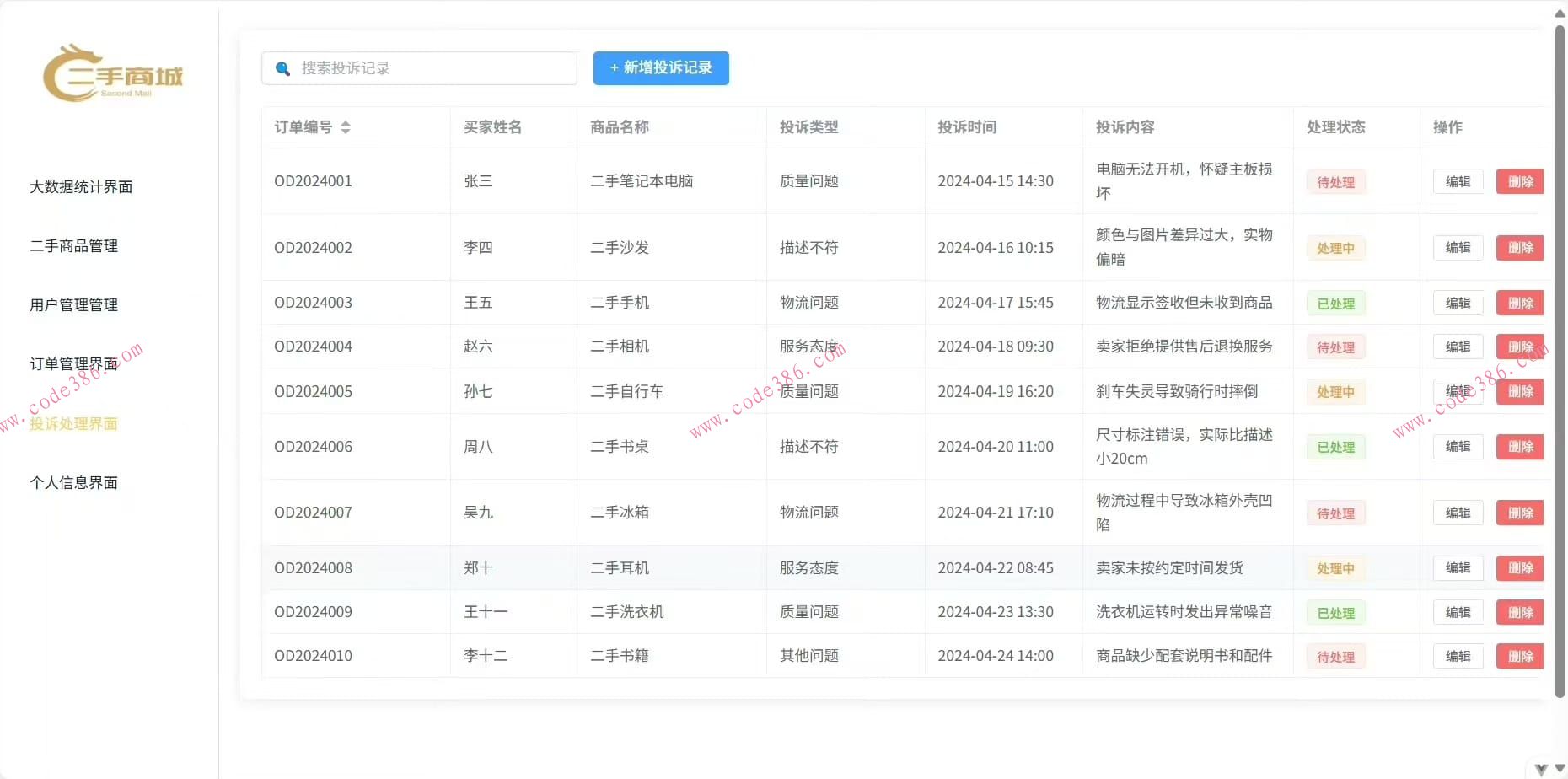
Task: Open 二手商品管理 section
Action: click(74, 246)
